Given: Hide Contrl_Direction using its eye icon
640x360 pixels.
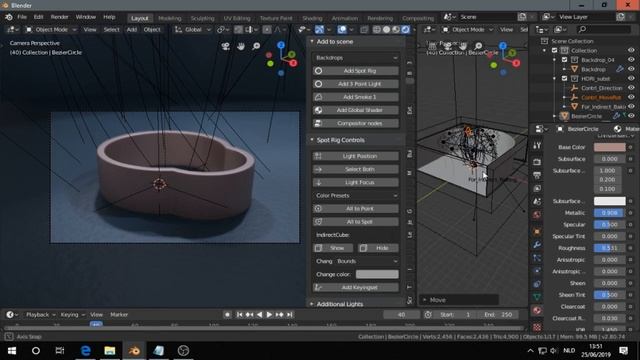Looking at the screenshot, I should click(631, 88).
